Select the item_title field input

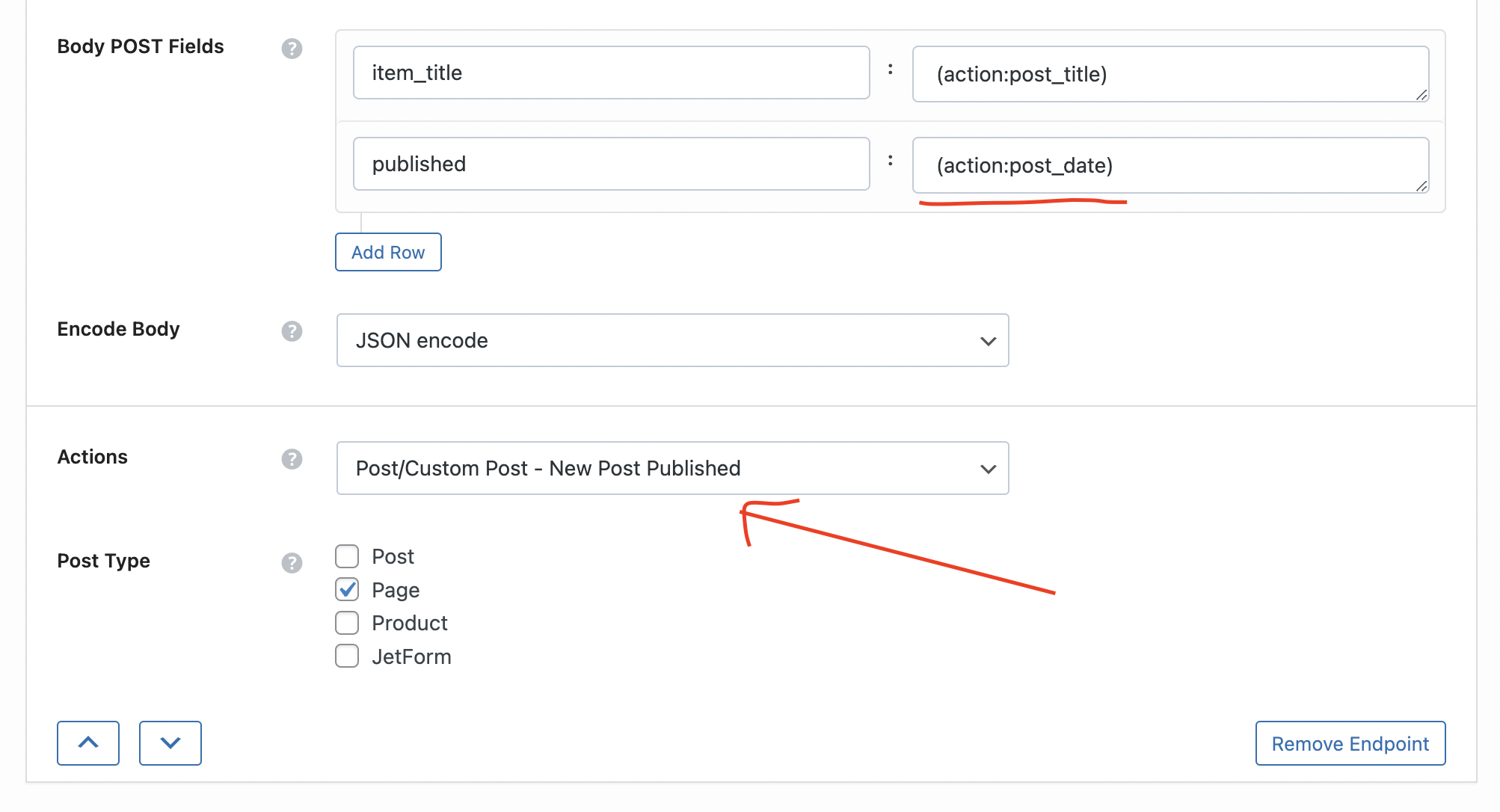tap(611, 72)
